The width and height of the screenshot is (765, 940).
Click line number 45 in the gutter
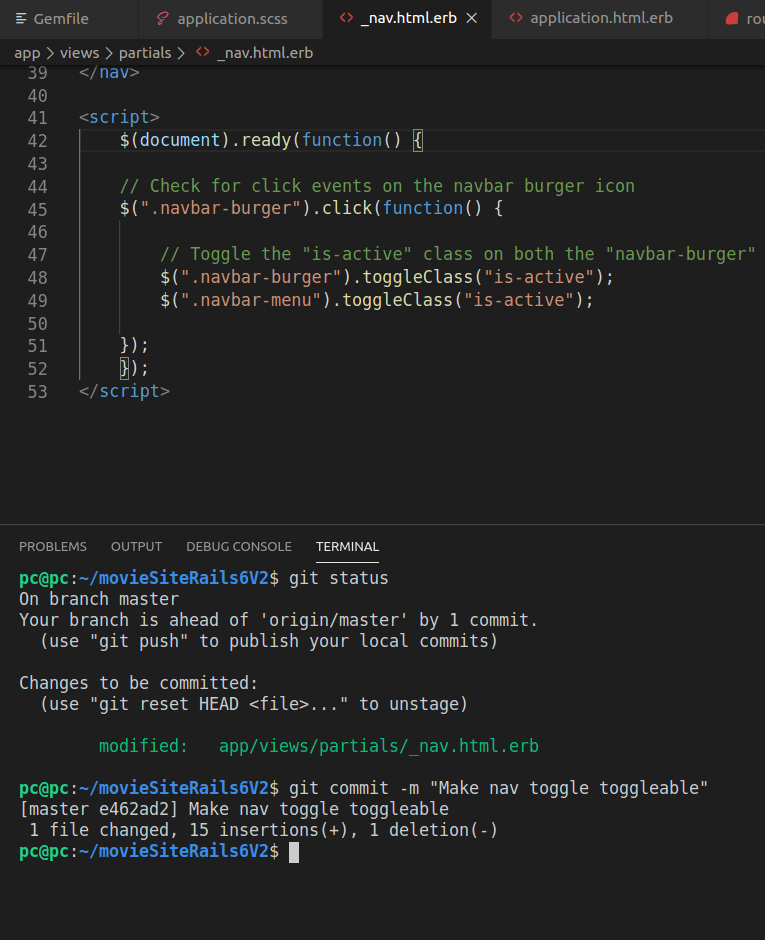[x=37, y=210]
